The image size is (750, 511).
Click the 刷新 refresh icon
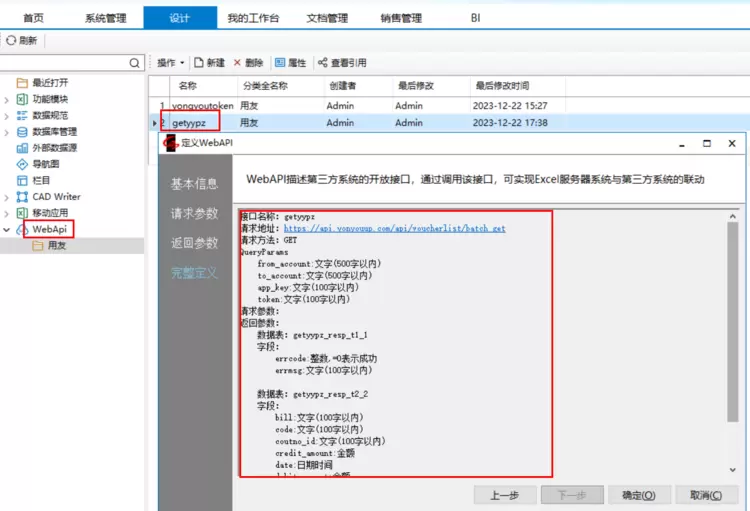point(11,41)
